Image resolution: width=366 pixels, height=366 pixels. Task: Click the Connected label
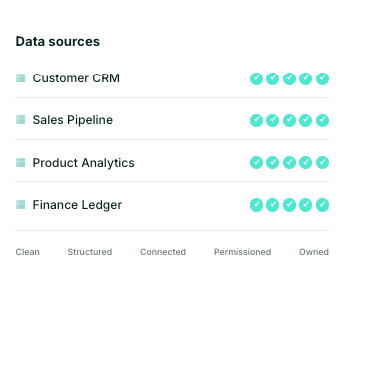(x=163, y=252)
